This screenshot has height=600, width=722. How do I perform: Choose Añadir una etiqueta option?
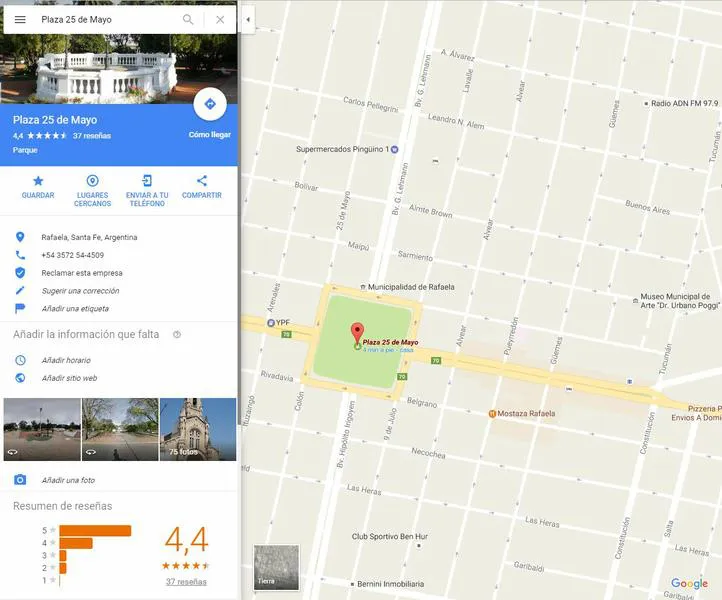75,309
